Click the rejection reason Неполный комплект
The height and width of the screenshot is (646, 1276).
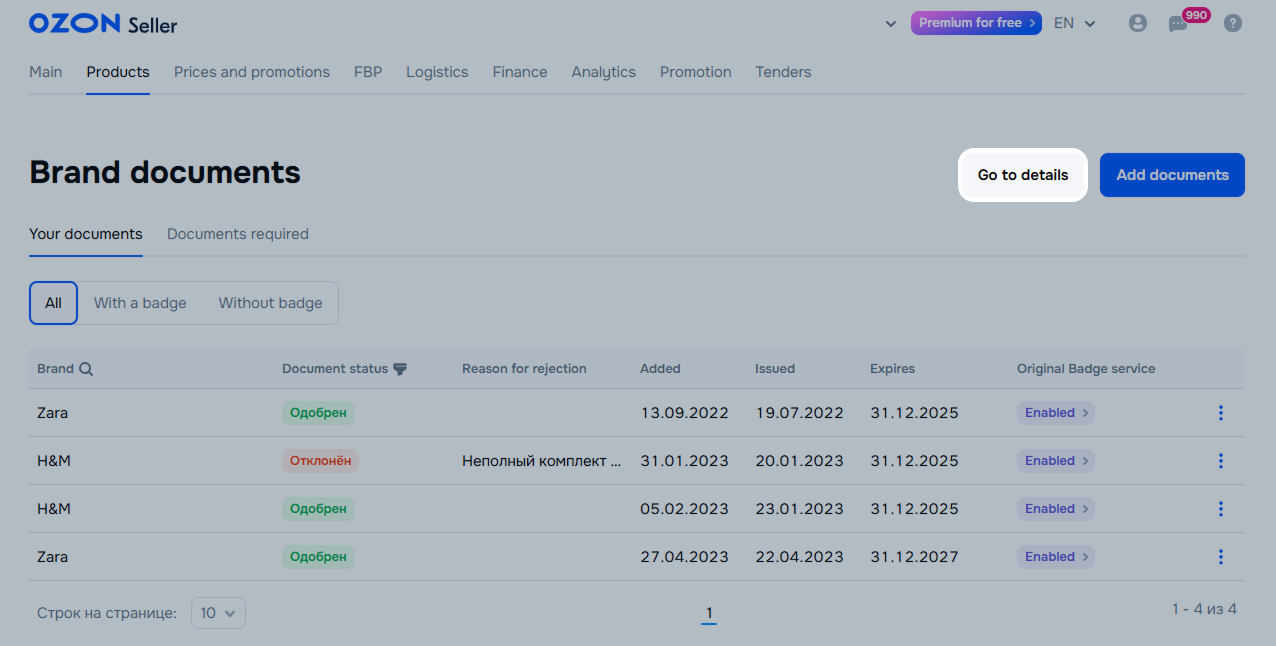pyautogui.click(x=542, y=461)
